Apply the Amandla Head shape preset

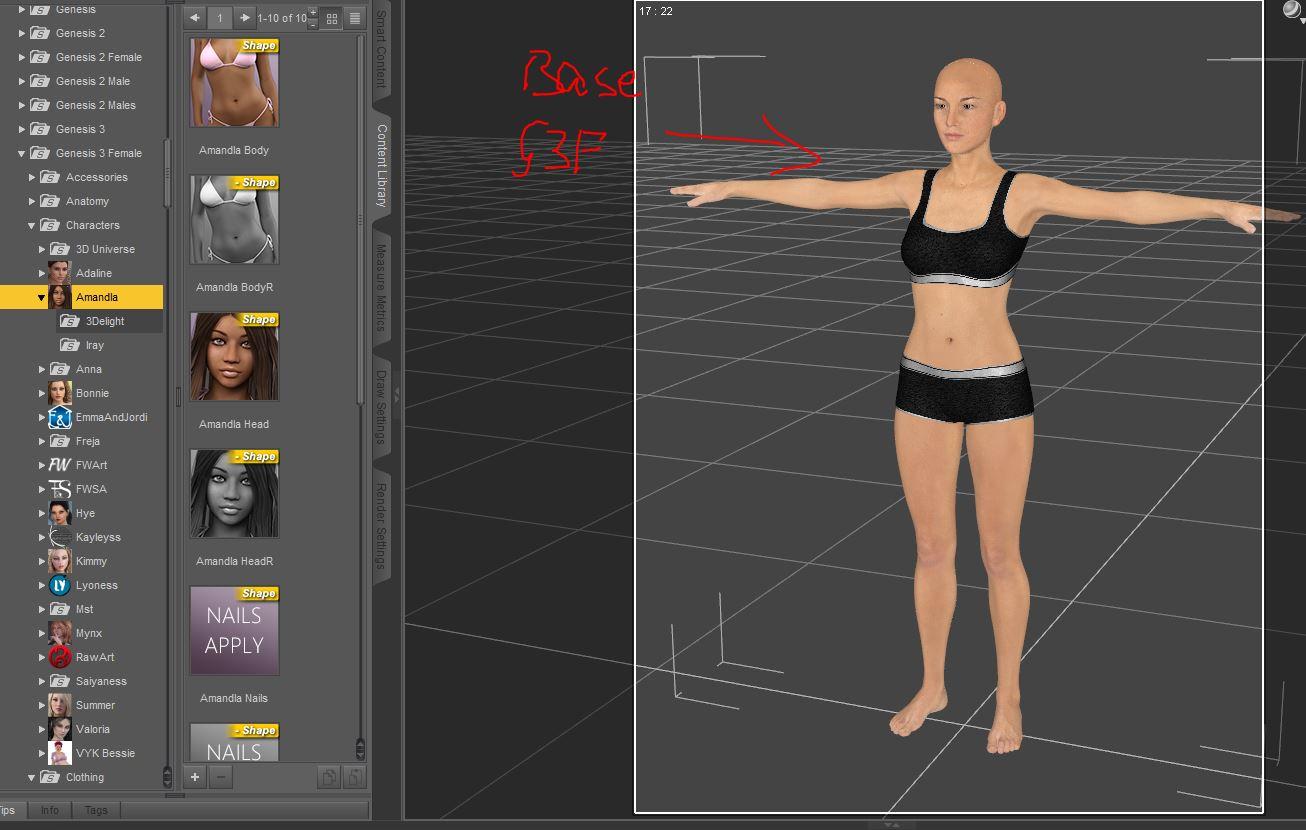[233, 355]
